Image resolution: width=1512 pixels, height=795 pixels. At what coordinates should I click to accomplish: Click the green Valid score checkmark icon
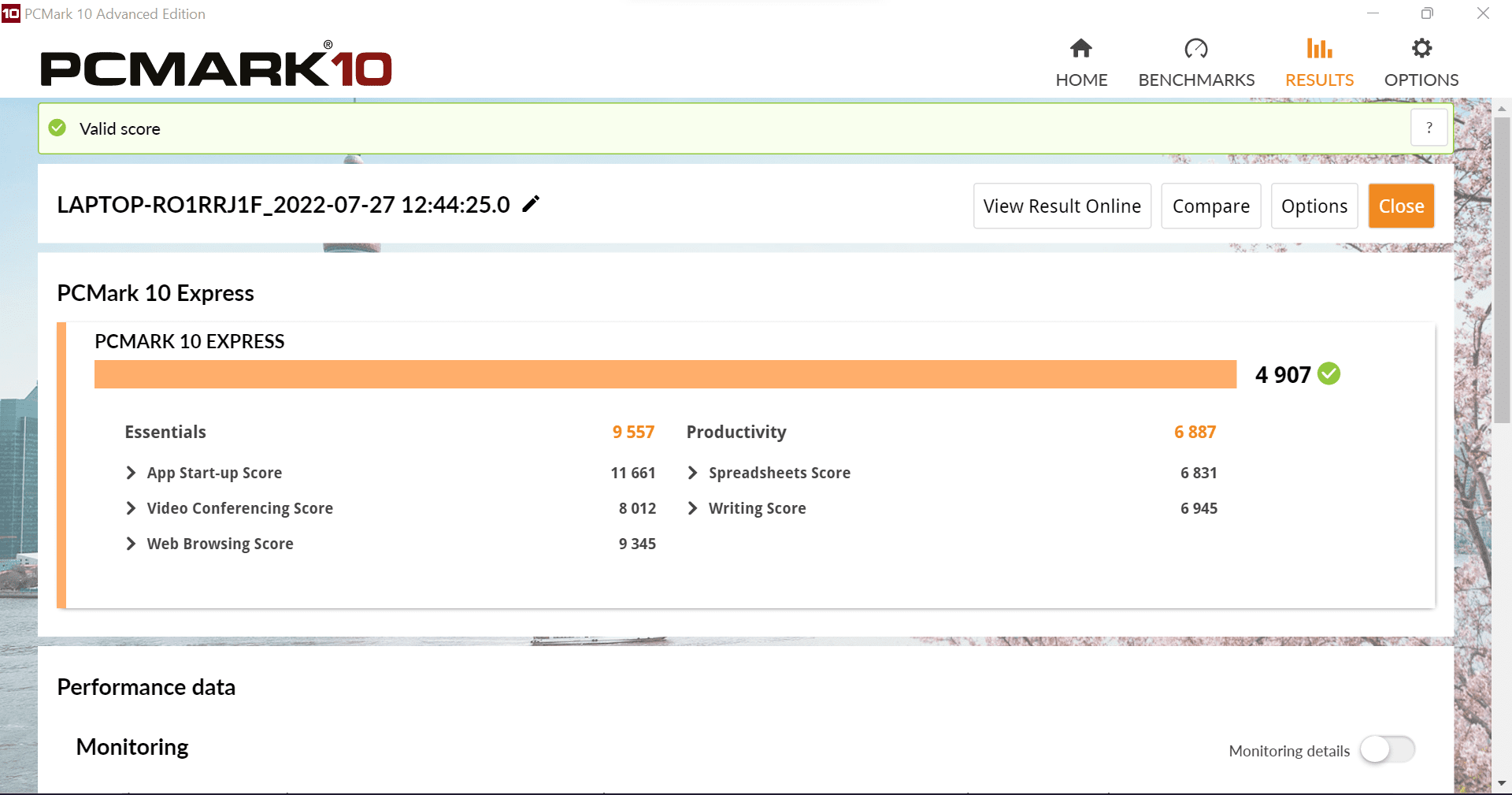click(57, 128)
